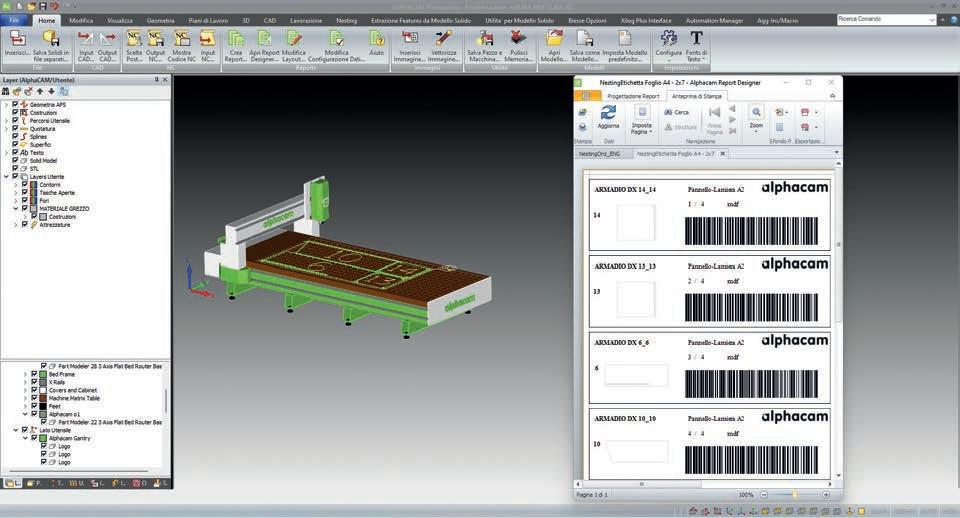Click the ARMADIO DX 14_14 label preview
This screenshot has width=960, height=518.
coord(709,214)
